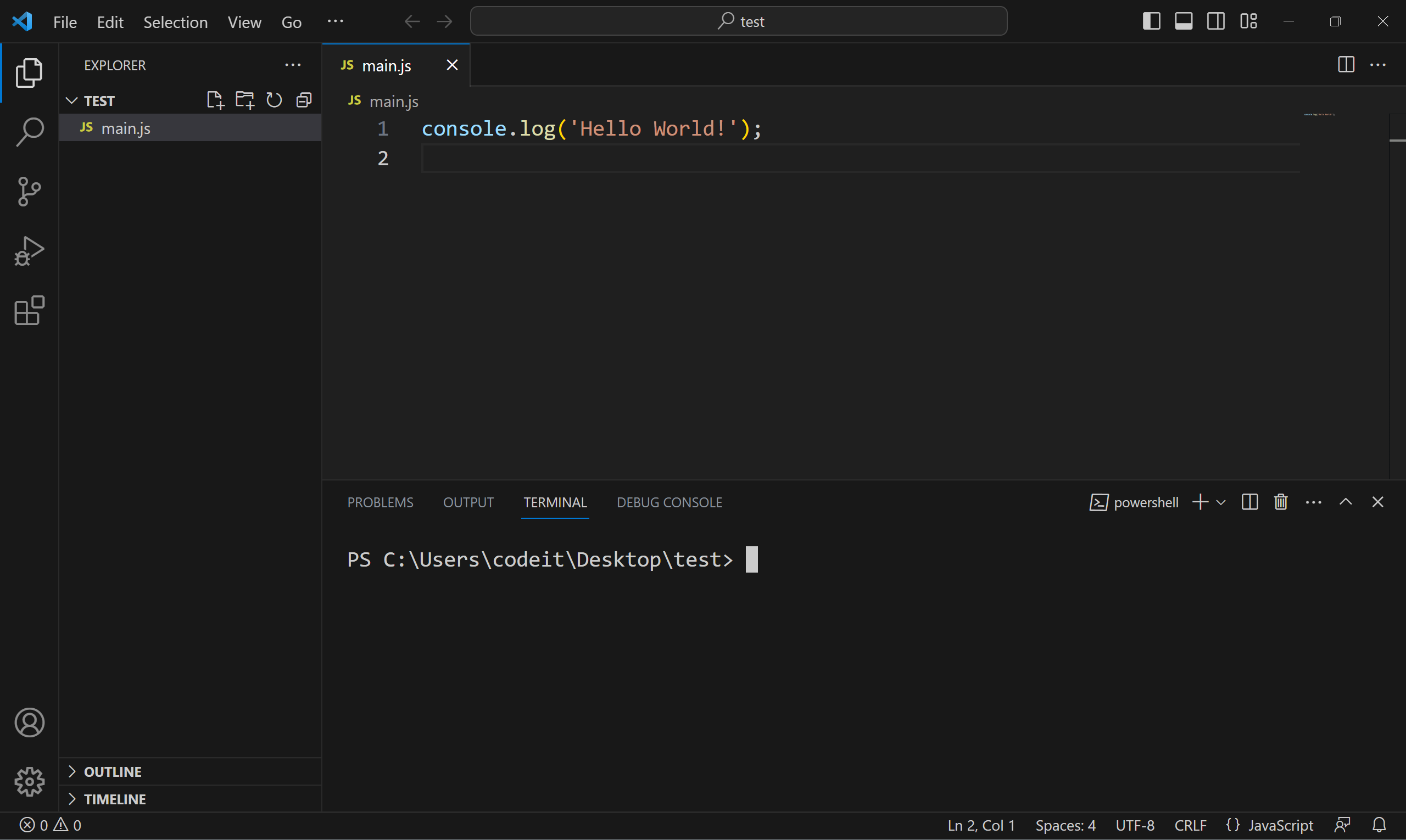Screen dimensions: 1406x840
Task: Kill the active powershell terminal
Action: [1280, 501]
